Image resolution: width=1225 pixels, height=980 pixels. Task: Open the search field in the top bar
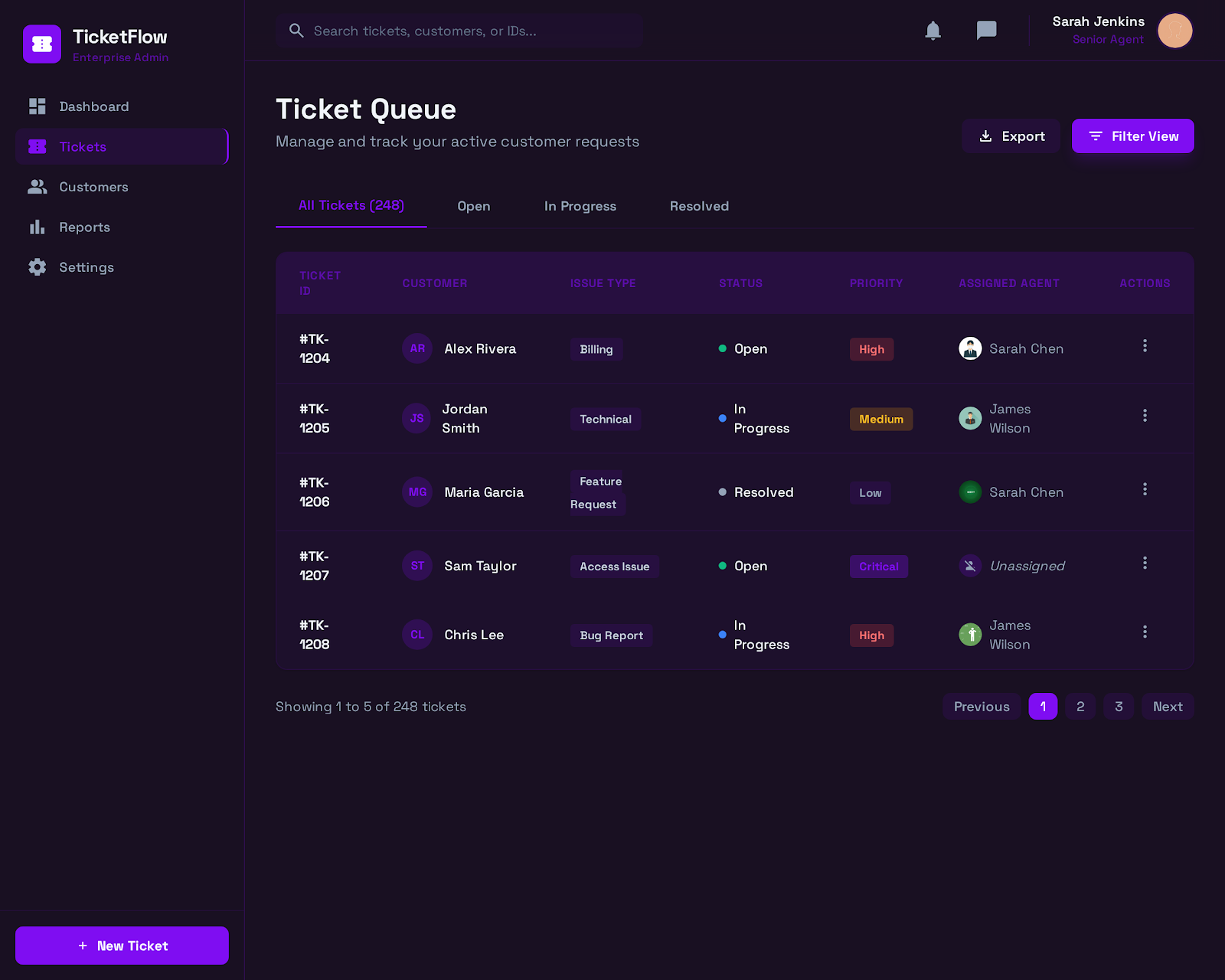[x=459, y=31]
